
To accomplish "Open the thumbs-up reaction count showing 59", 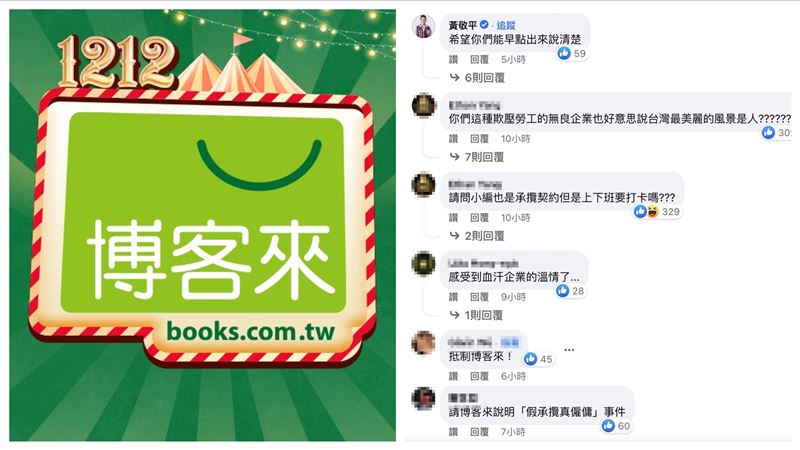I will [x=572, y=54].
